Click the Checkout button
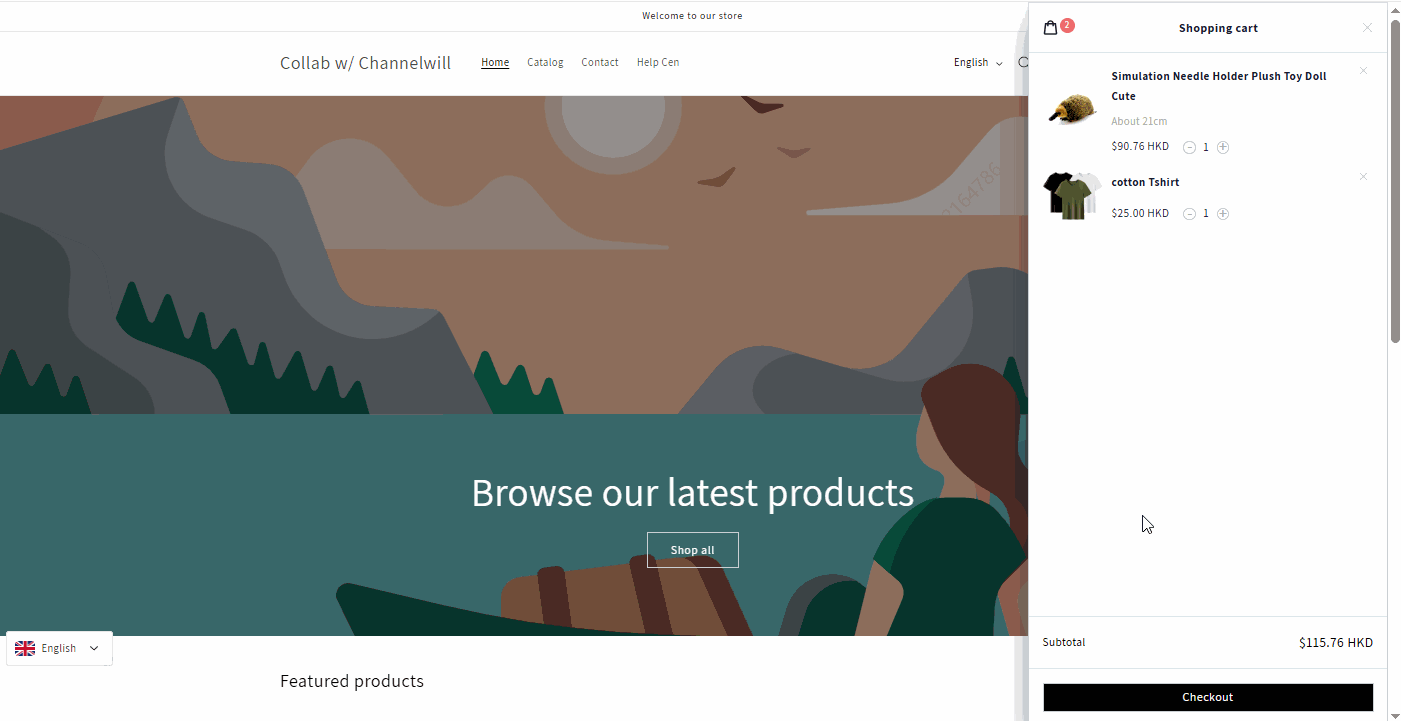The height and width of the screenshot is (721, 1401). [x=1208, y=697]
